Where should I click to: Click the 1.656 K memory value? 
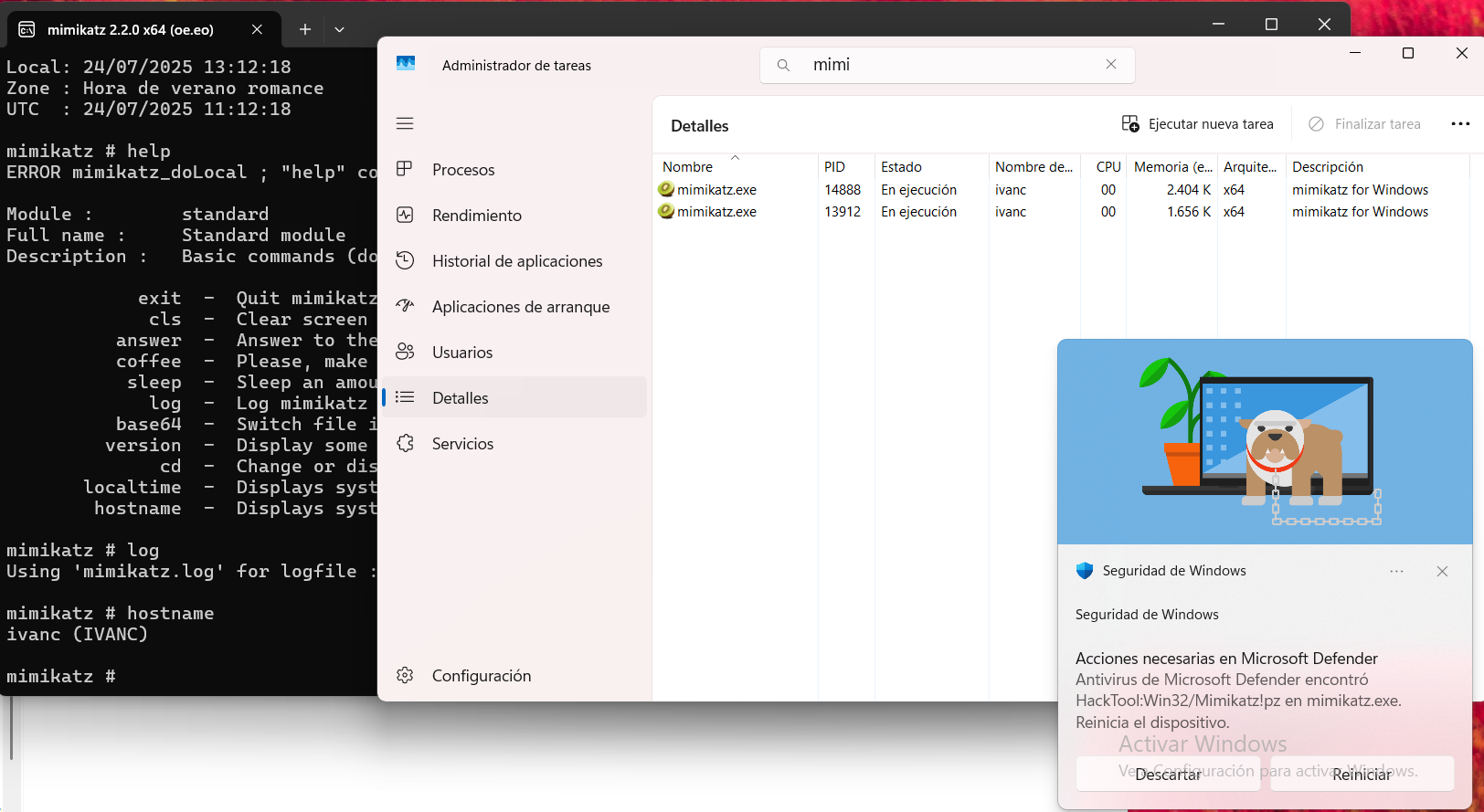coord(1189,212)
